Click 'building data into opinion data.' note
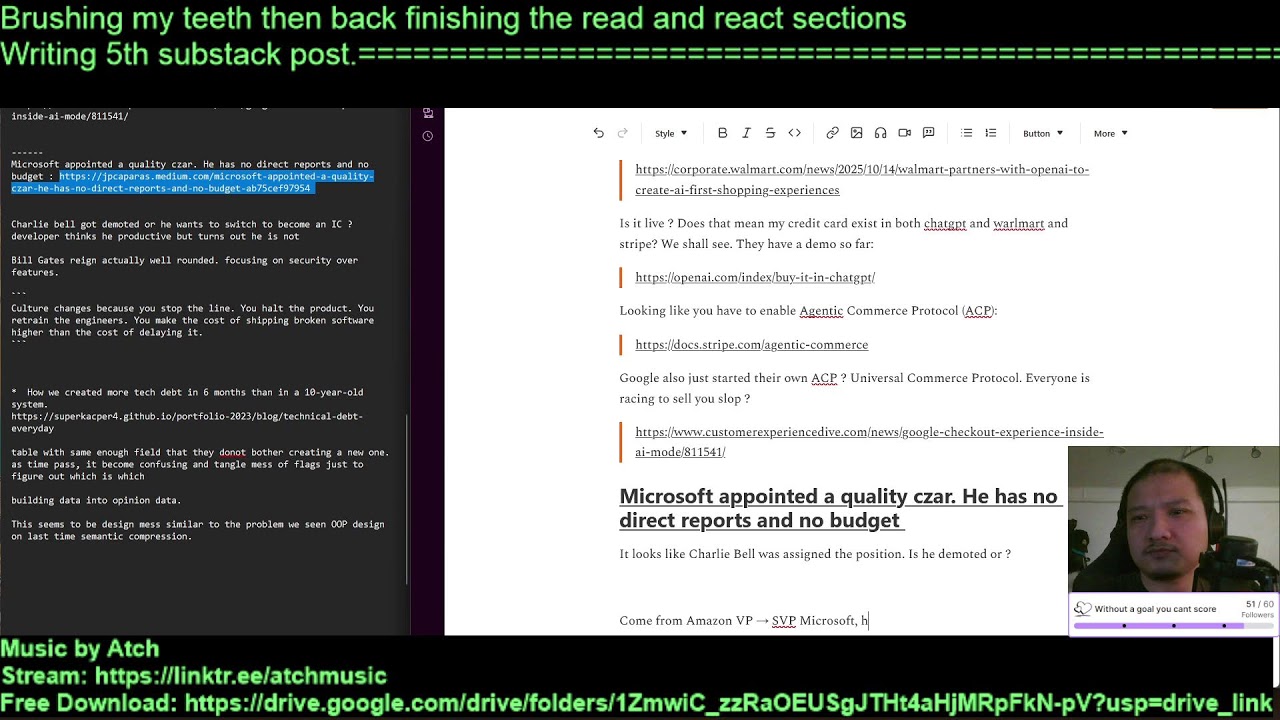 (96, 500)
